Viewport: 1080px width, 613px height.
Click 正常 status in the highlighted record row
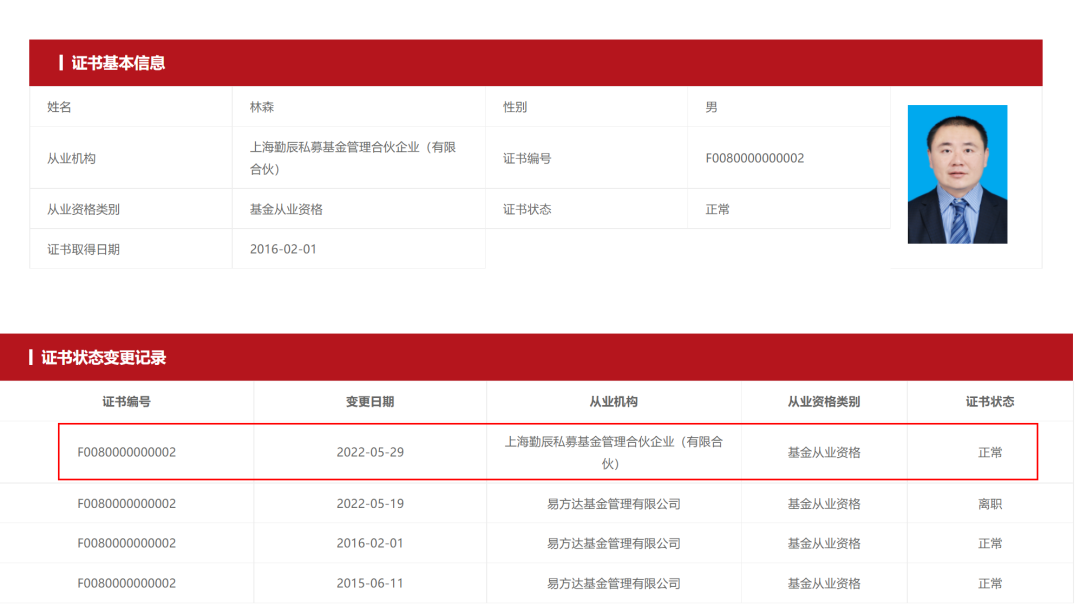click(x=989, y=452)
